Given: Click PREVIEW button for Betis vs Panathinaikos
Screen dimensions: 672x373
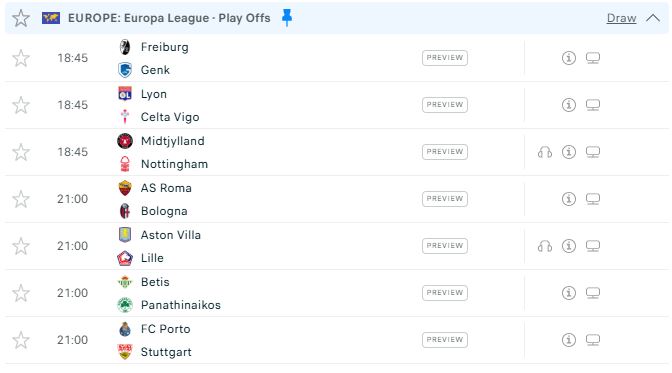Looking at the screenshot, I should tap(445, 293).
